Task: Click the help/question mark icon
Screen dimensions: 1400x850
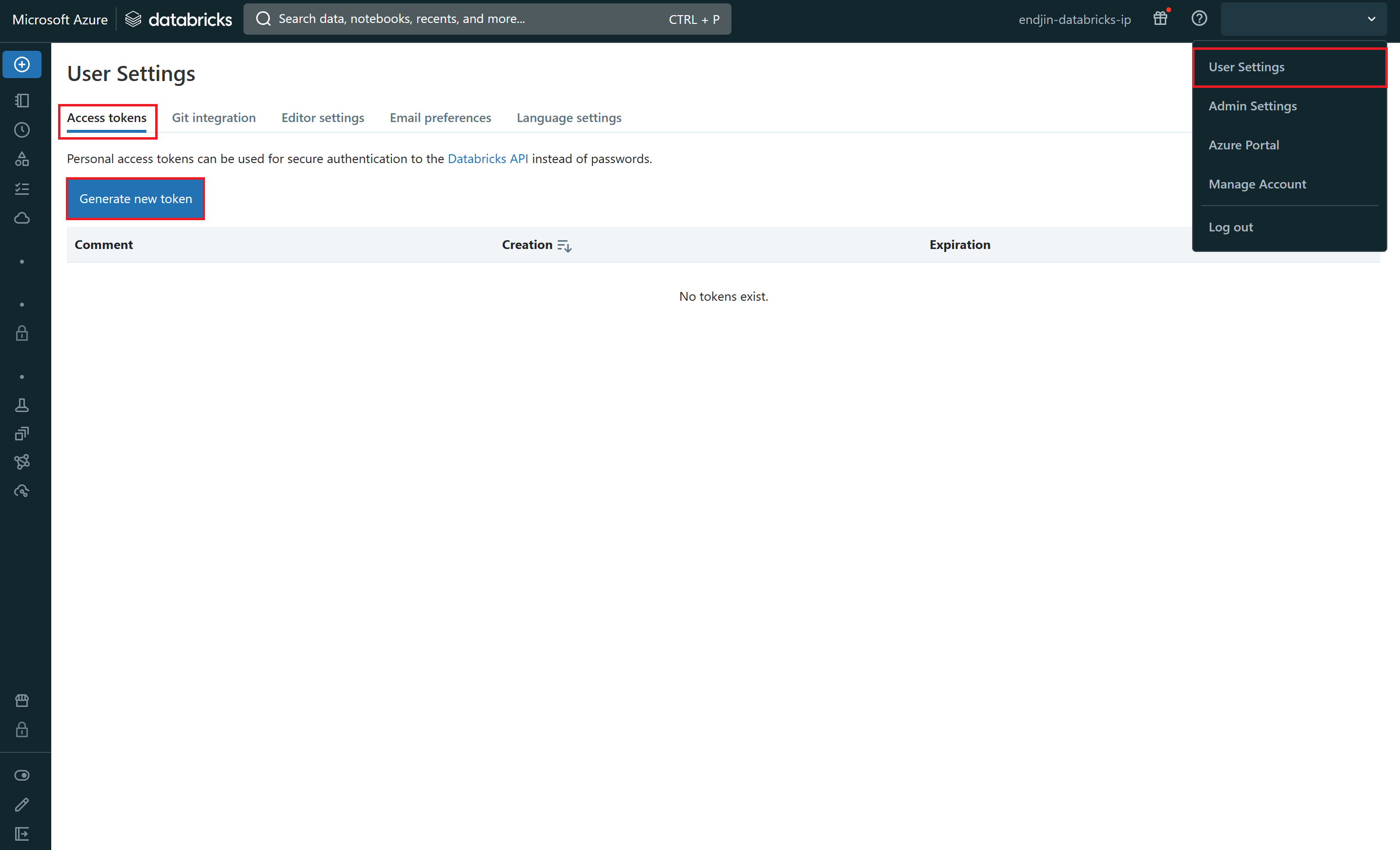Action: (1199, 18)
